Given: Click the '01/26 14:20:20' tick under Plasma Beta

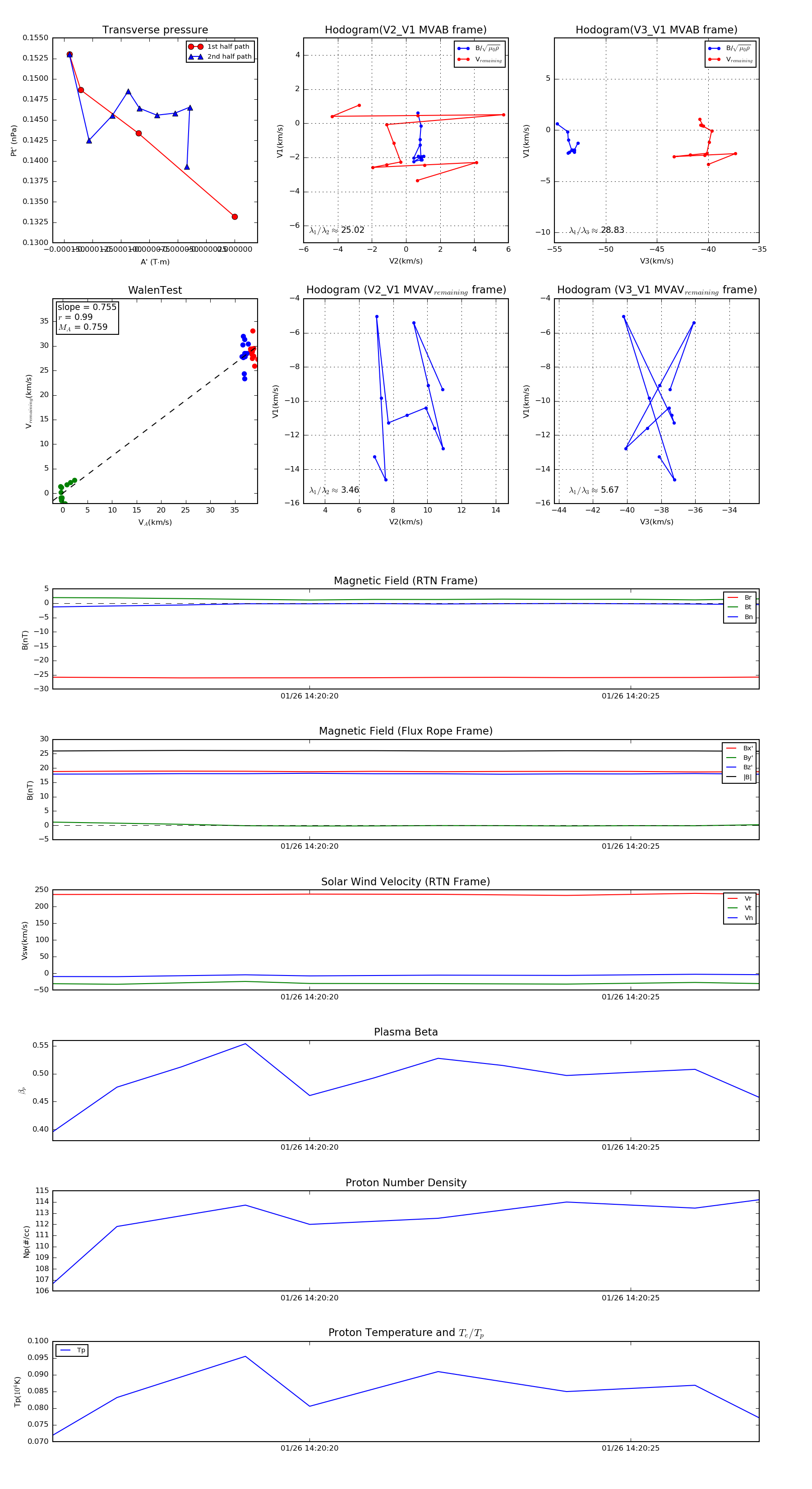Looking at the screenshot, I should (310, 1147).
